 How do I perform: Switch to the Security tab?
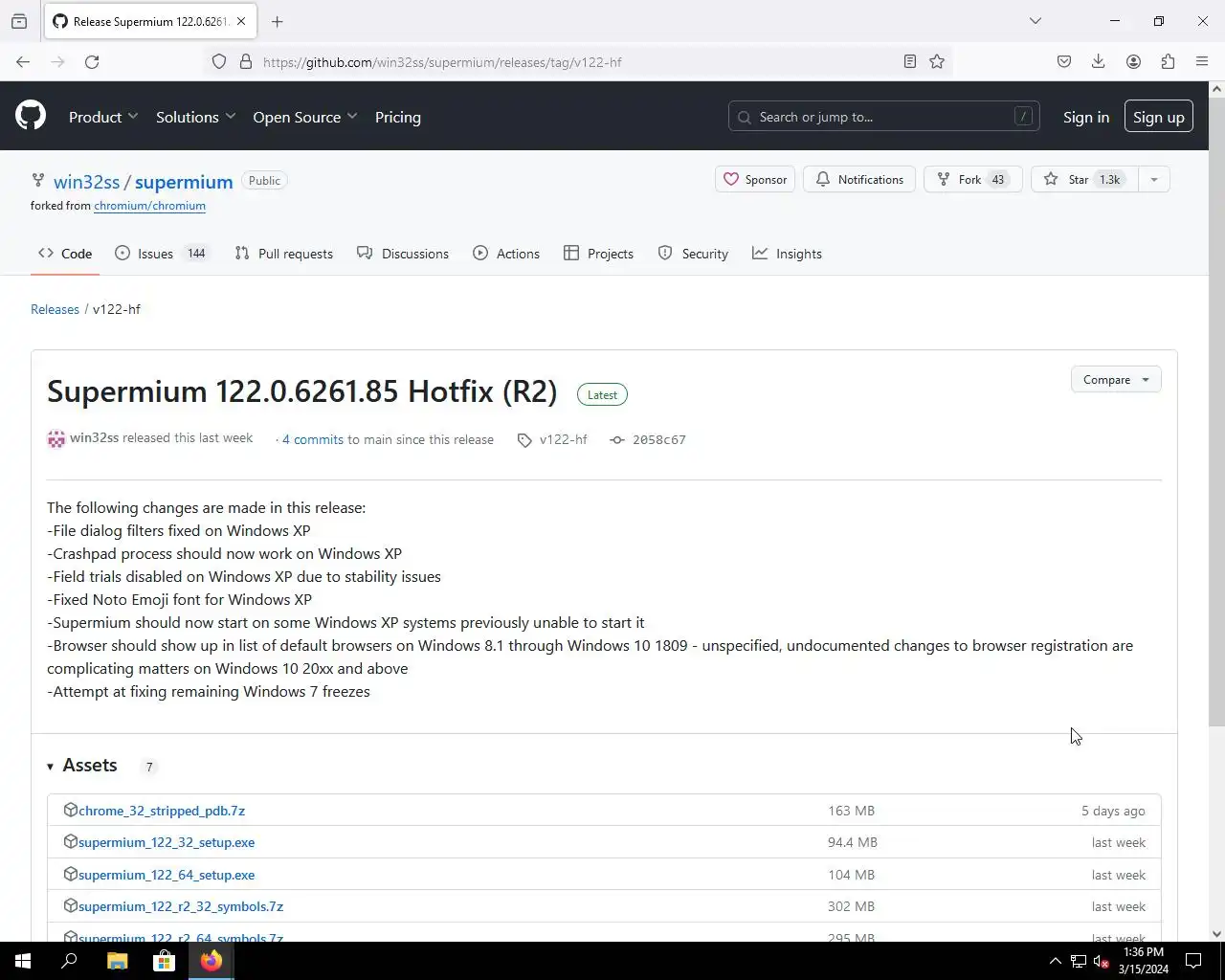(693, 254)
